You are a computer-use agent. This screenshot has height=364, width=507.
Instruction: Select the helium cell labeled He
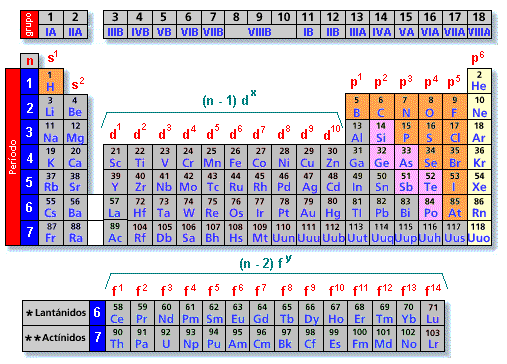pos(479,81)
